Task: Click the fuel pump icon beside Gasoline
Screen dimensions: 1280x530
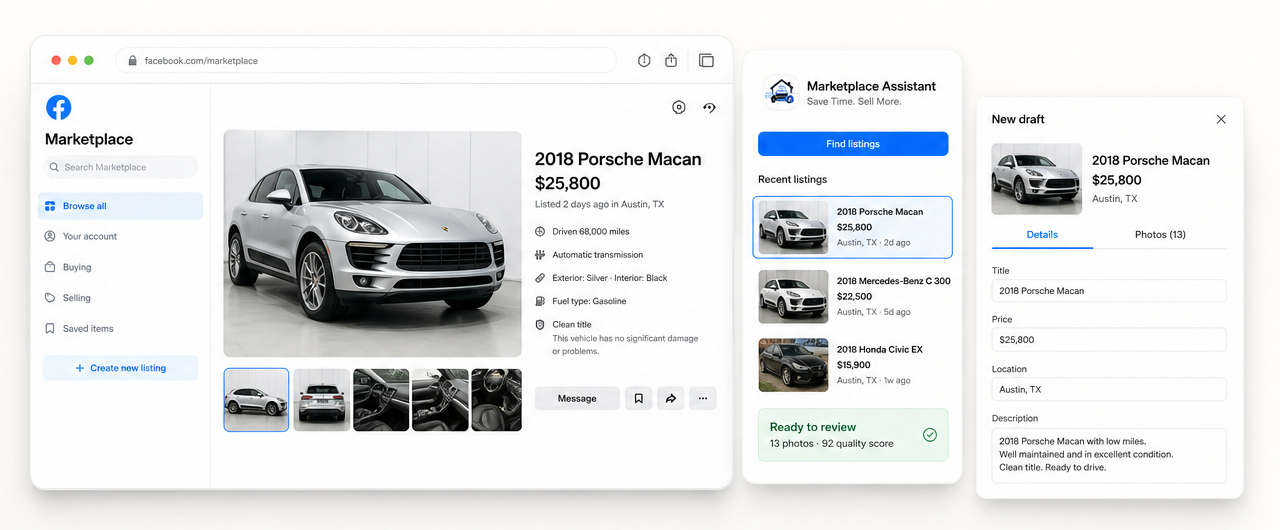Action: 540,301
